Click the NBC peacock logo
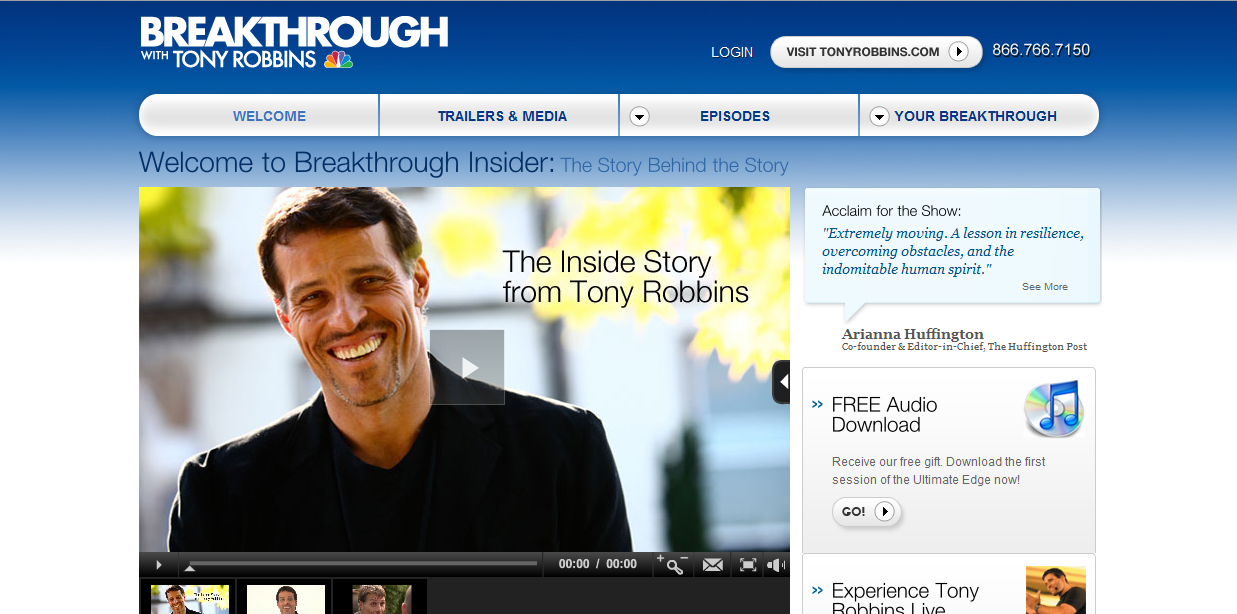 click(338, 59)
